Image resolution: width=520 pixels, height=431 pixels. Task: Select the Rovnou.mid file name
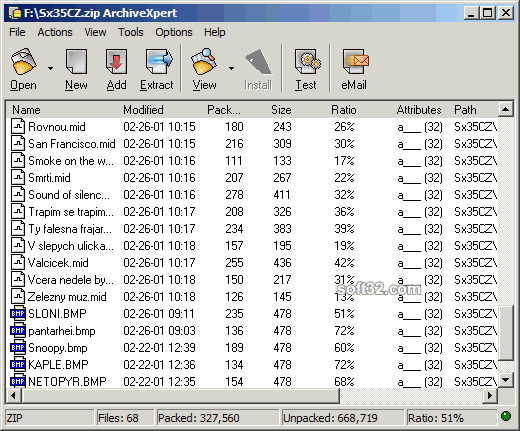click(57, 127)
